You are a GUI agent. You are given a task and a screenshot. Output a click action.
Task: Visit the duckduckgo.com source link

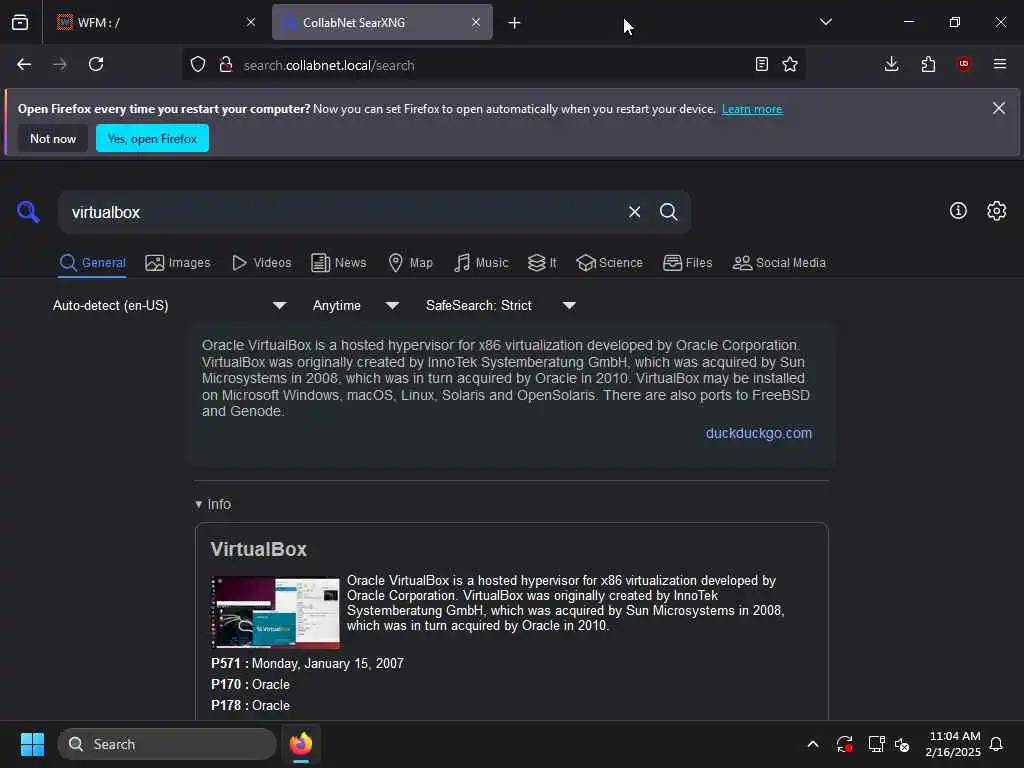(758, 433)
